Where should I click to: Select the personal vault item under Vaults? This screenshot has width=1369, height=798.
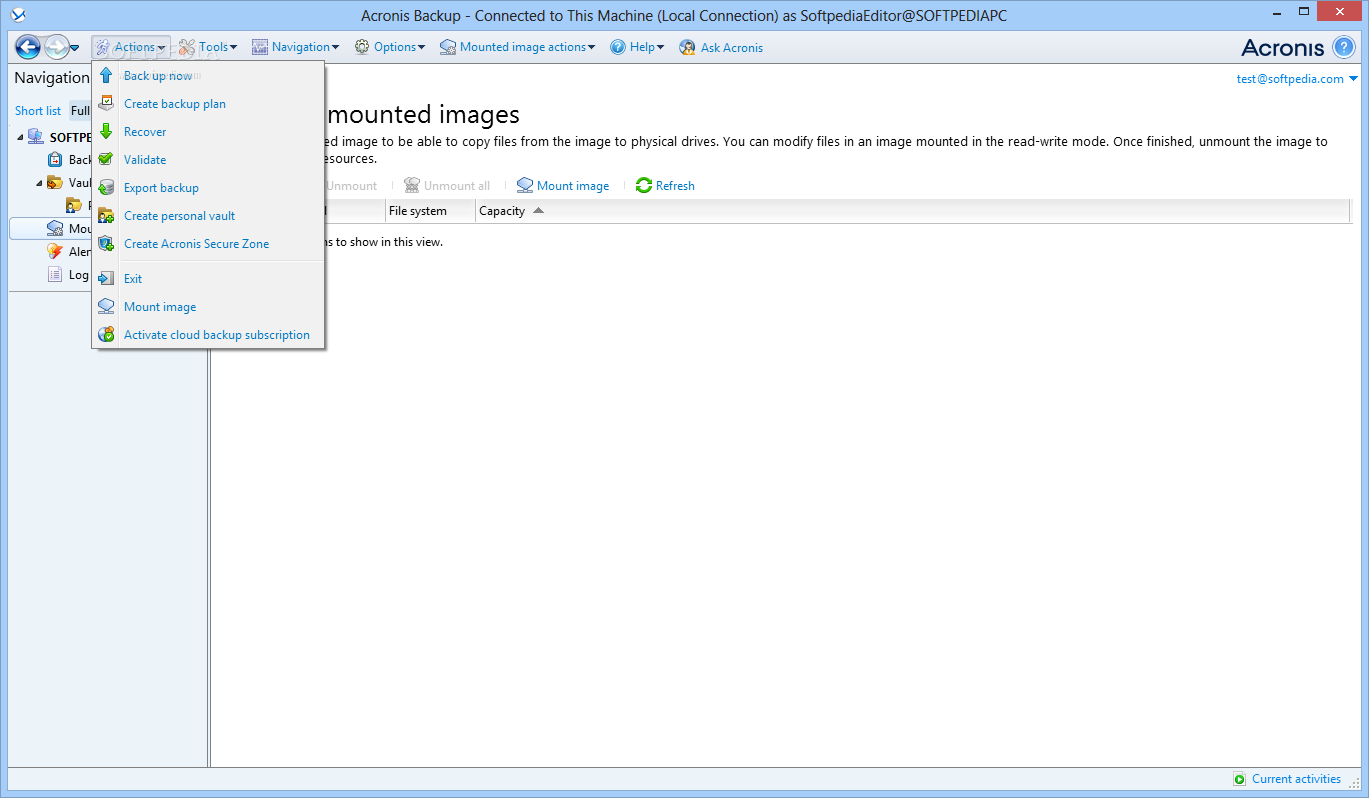tap(79, 206)
